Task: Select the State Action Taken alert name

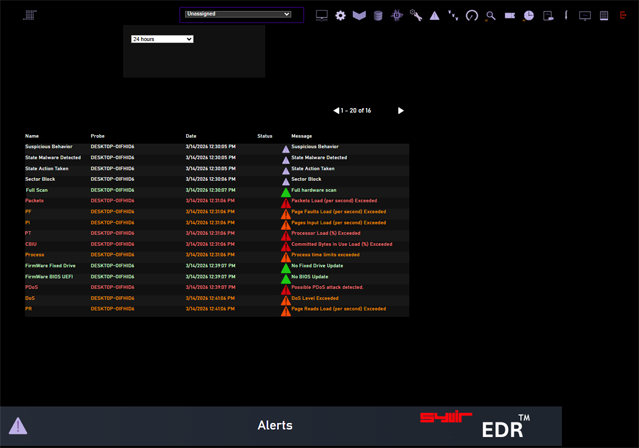Action: point(47,169)
